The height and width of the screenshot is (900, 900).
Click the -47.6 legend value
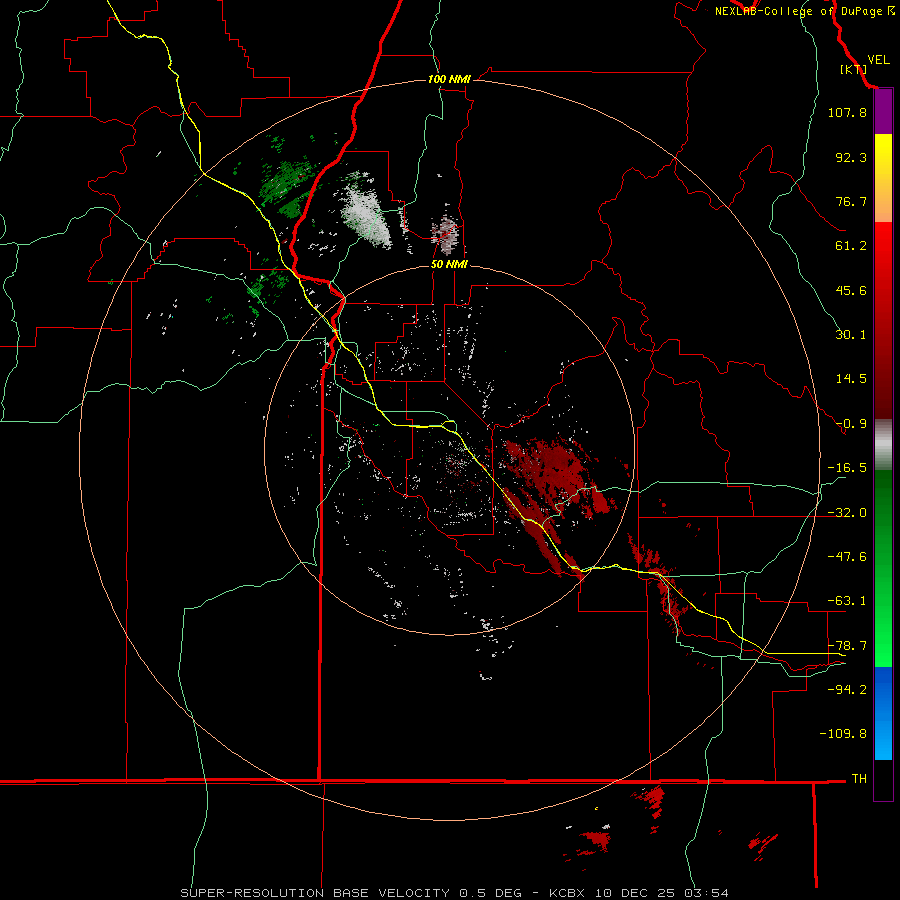847,557
